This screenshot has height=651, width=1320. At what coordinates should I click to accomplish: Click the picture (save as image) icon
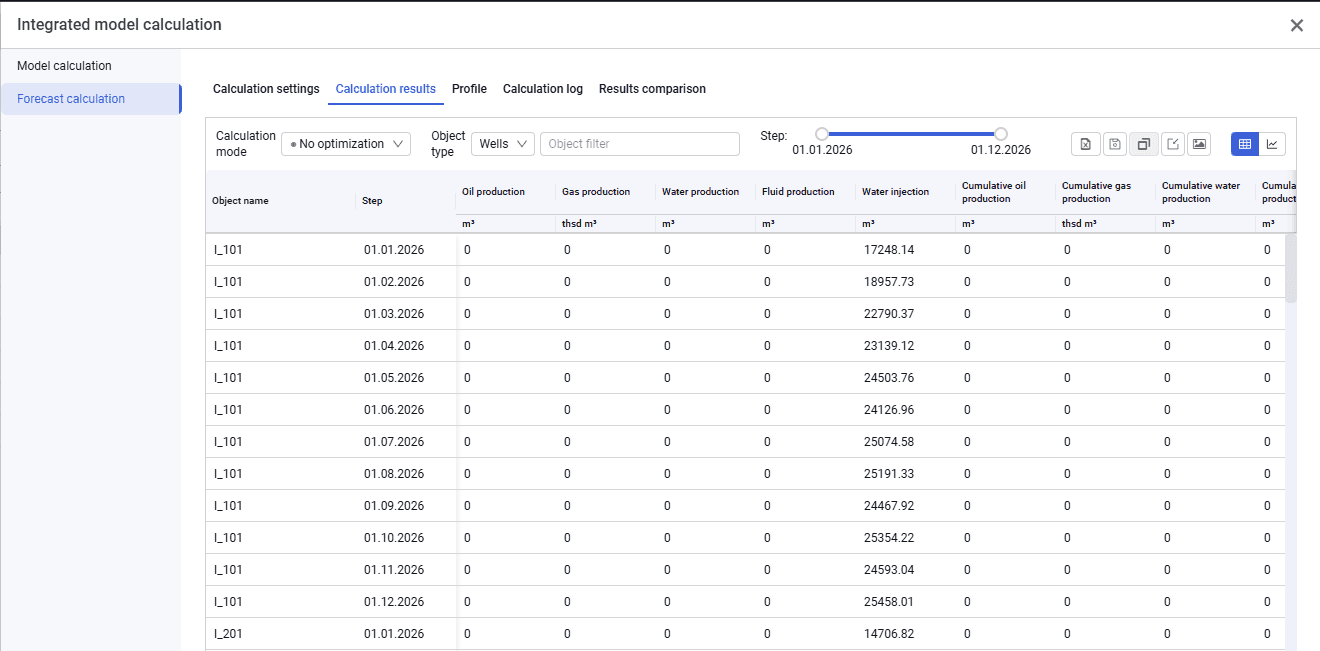1200,144
